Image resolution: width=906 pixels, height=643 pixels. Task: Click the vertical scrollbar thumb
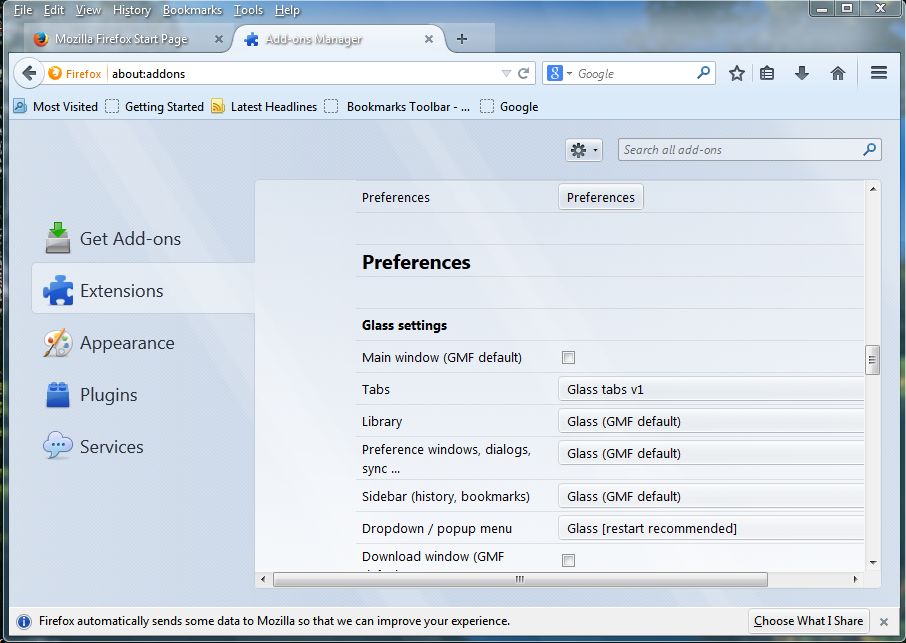point(872,360)
